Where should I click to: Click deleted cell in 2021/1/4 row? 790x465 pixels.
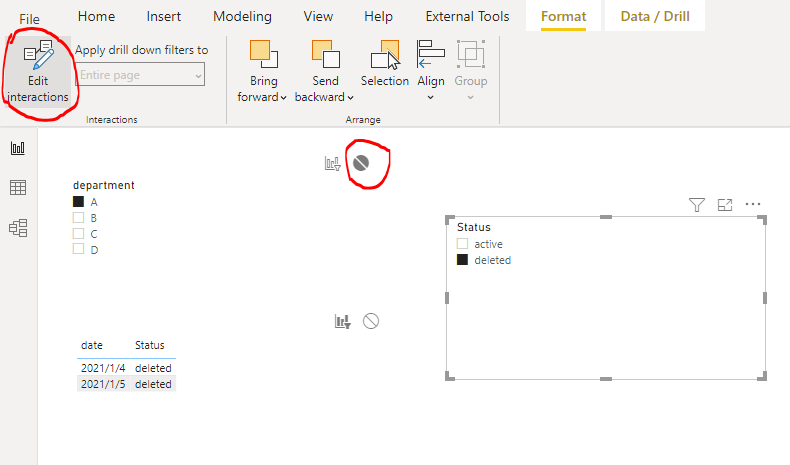pyautogui.click(x=153, y=368)
